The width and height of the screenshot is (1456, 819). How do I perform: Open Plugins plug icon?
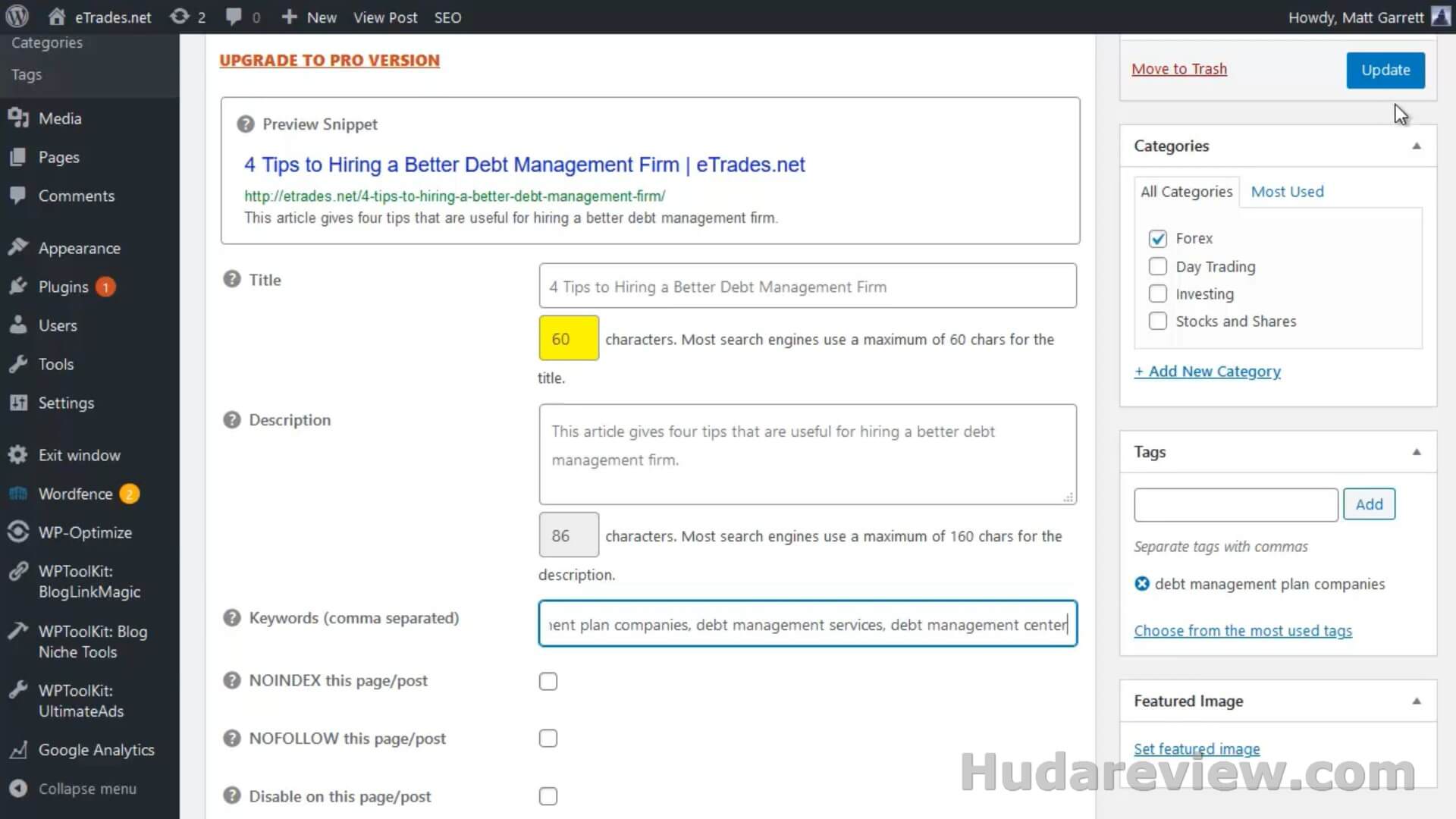pos(18,287)
